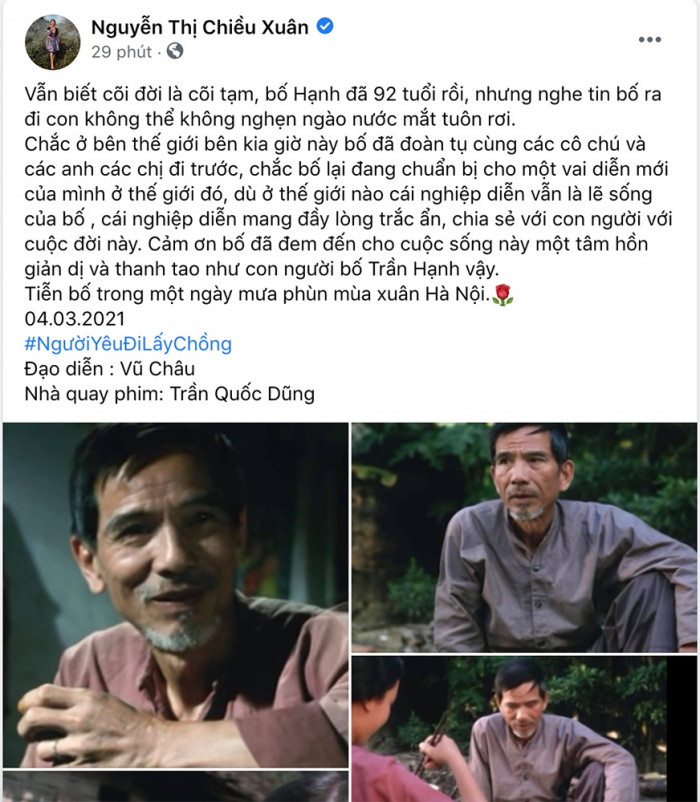Open the top-right photo of man sitting outdoors
This screenshot has width=700, height=802.
click(524, 538)
